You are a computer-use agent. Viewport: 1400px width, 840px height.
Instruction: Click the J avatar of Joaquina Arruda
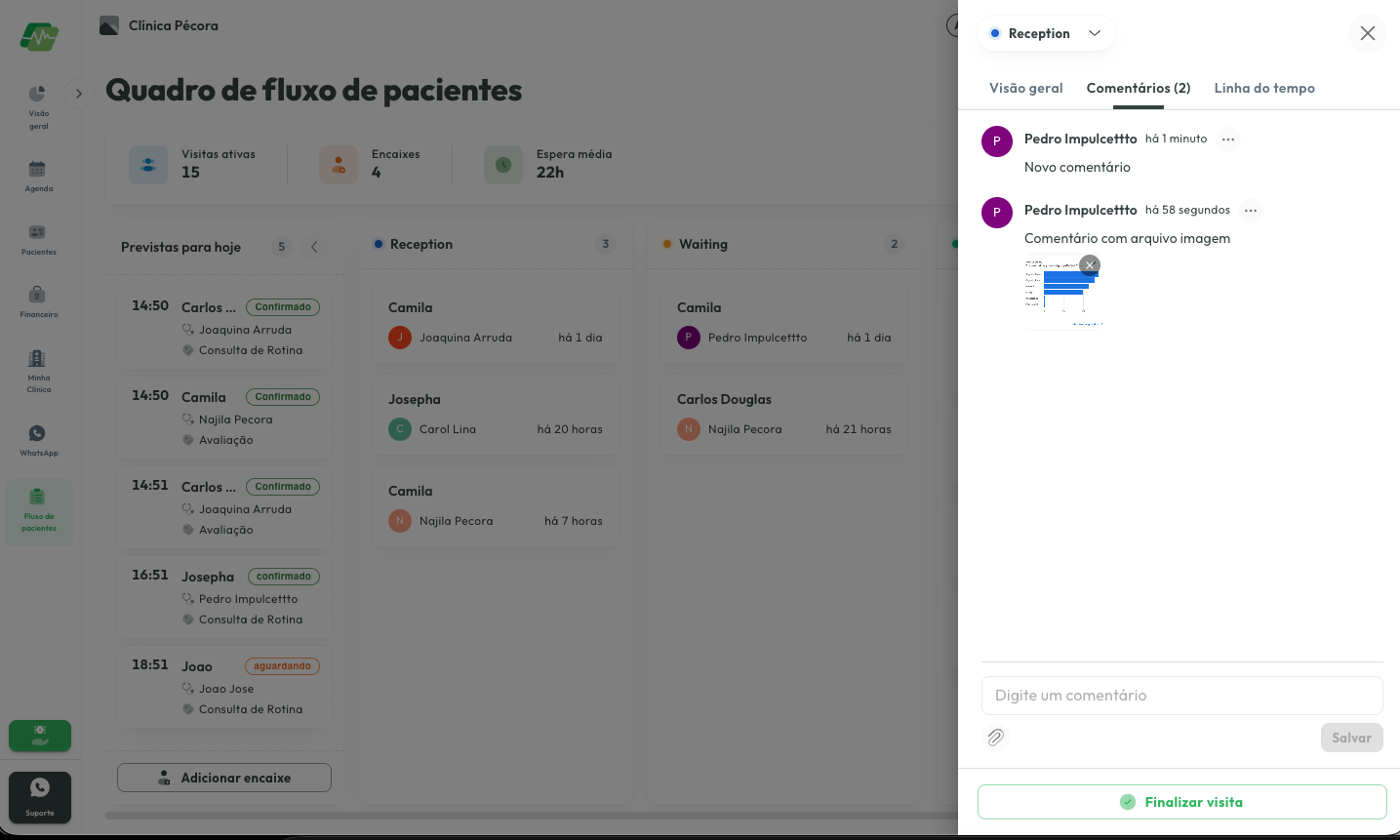click(x=400, y=338)
